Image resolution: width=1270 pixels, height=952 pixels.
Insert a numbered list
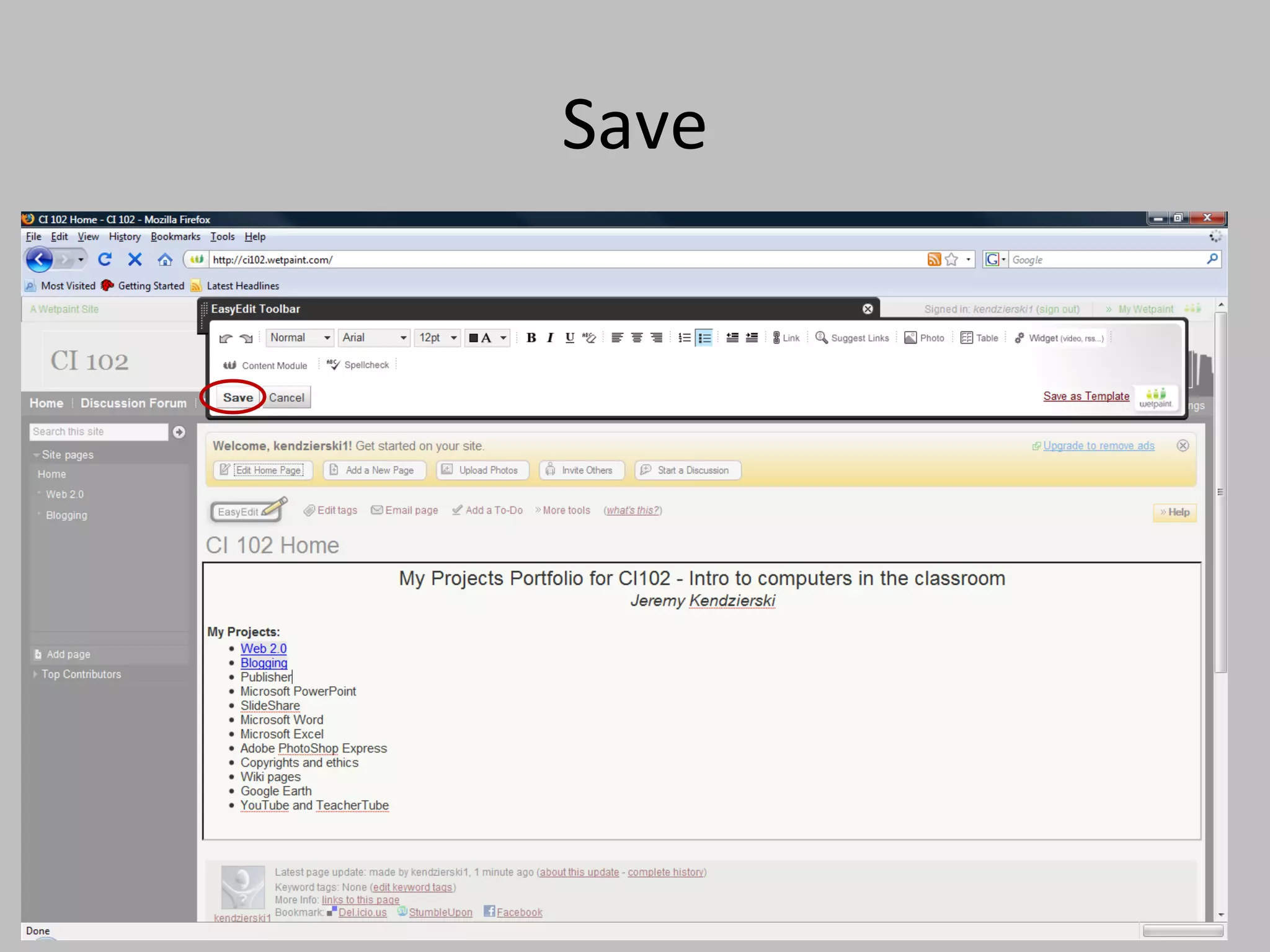click(684, 338)
